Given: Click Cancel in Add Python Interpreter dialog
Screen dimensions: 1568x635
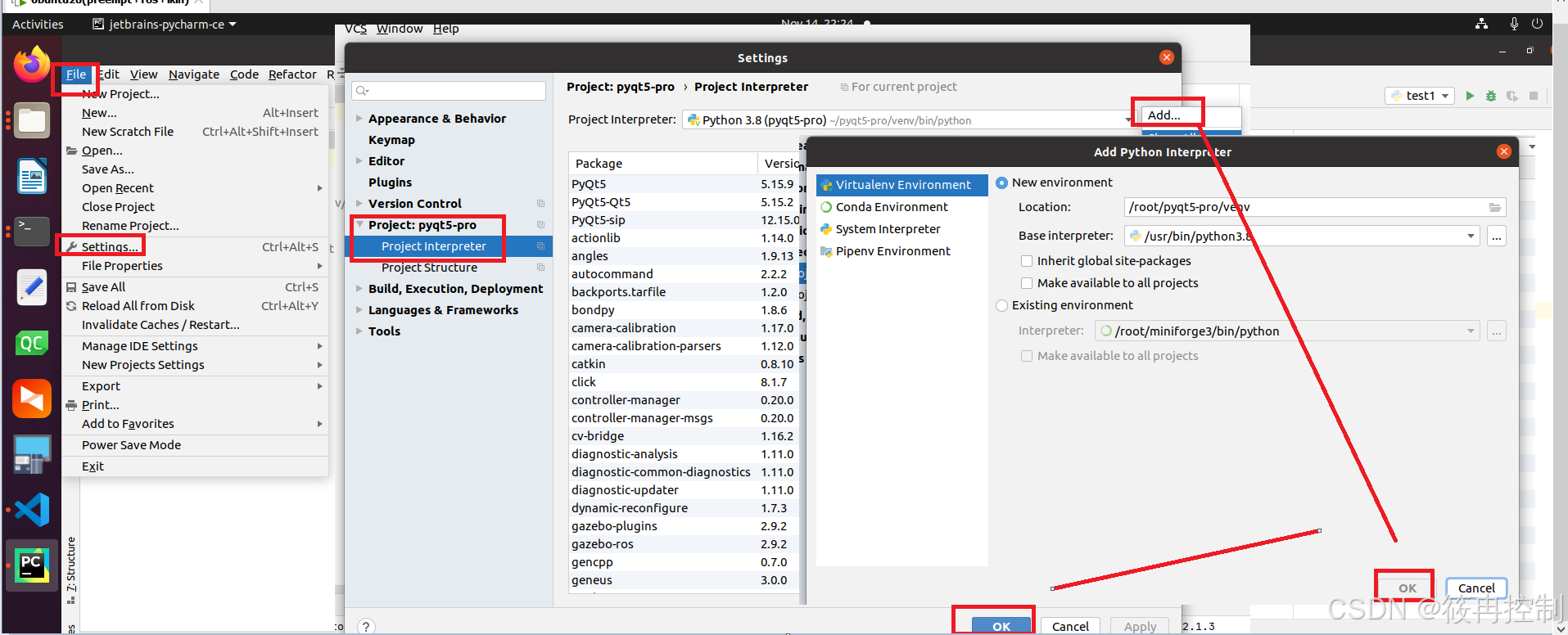Looking at the screenshot, I should (x=1475, y=588).
